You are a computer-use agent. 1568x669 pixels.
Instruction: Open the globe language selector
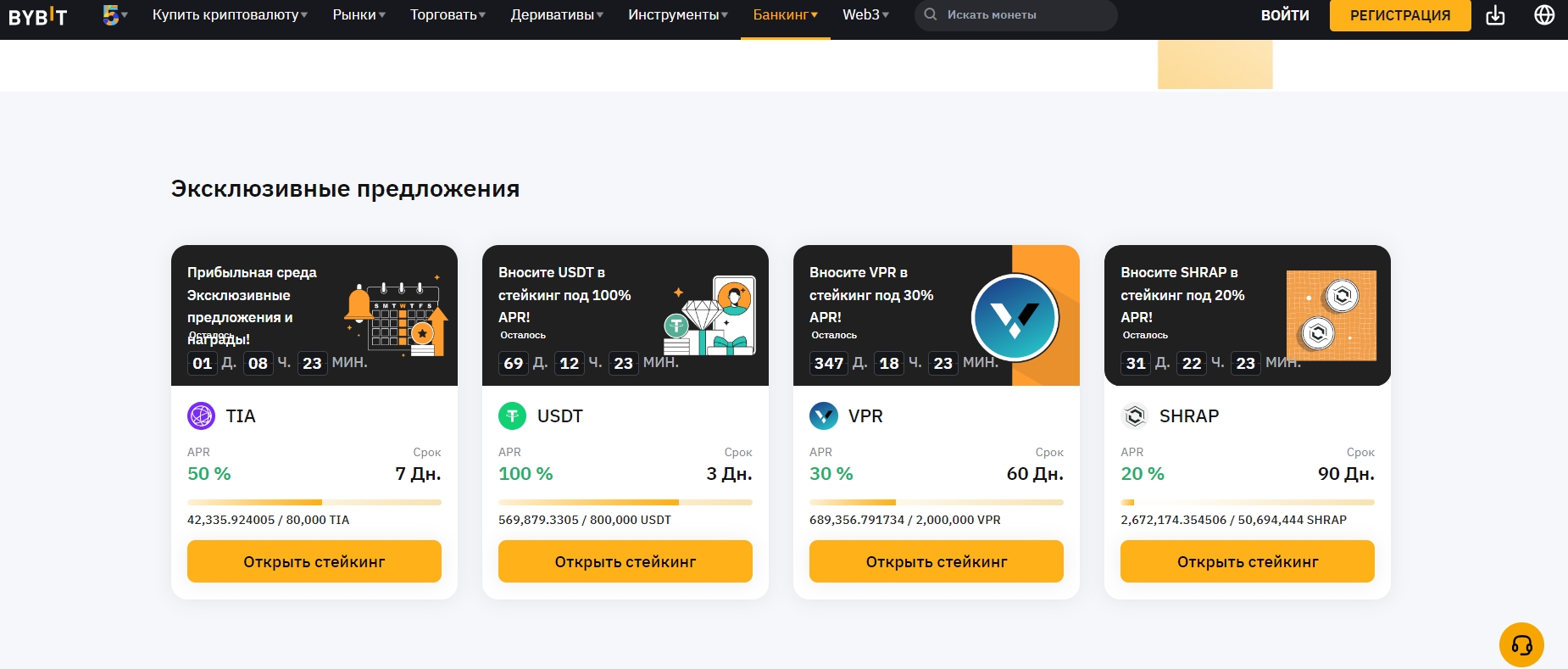click(1544, 14)
